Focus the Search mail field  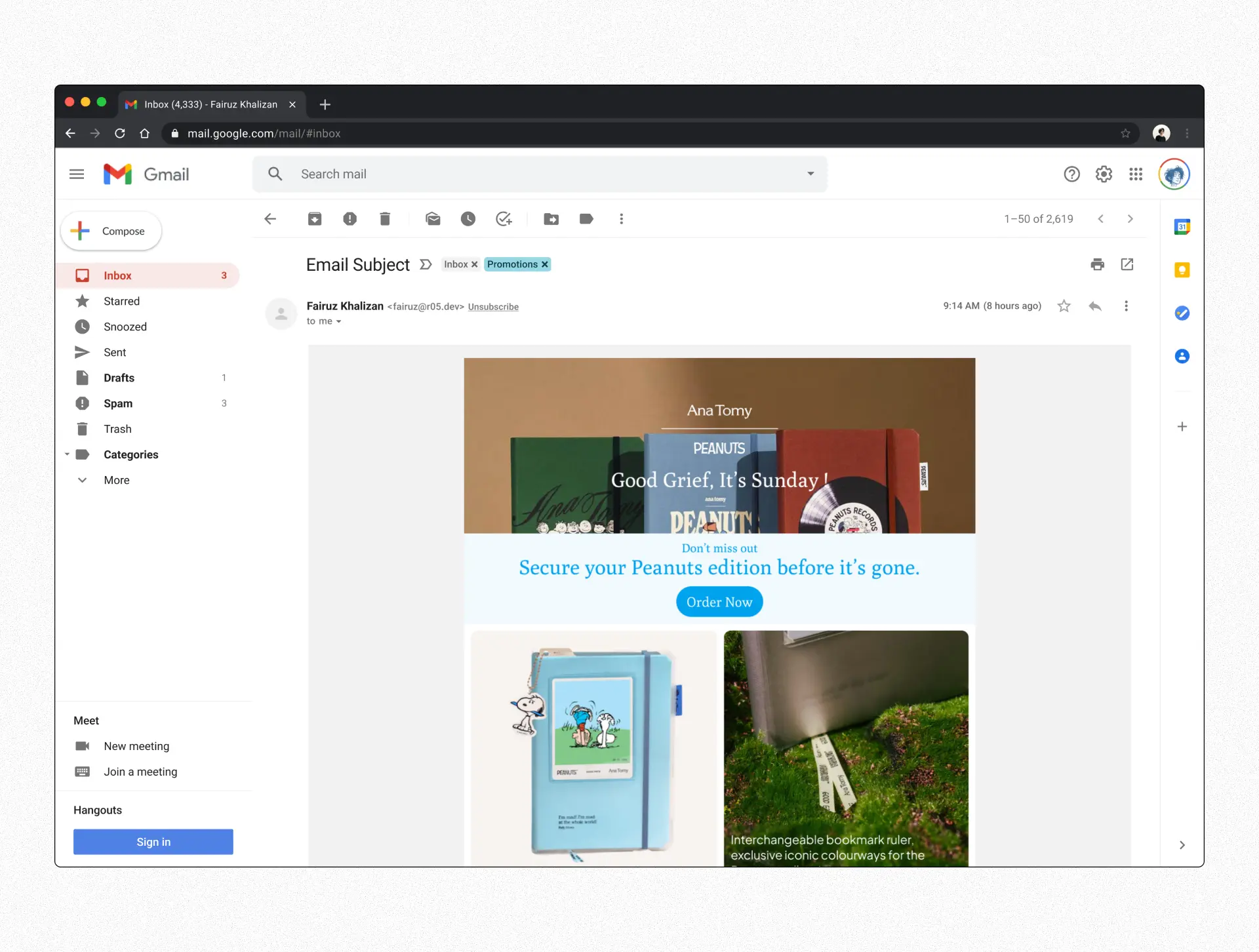540,174
